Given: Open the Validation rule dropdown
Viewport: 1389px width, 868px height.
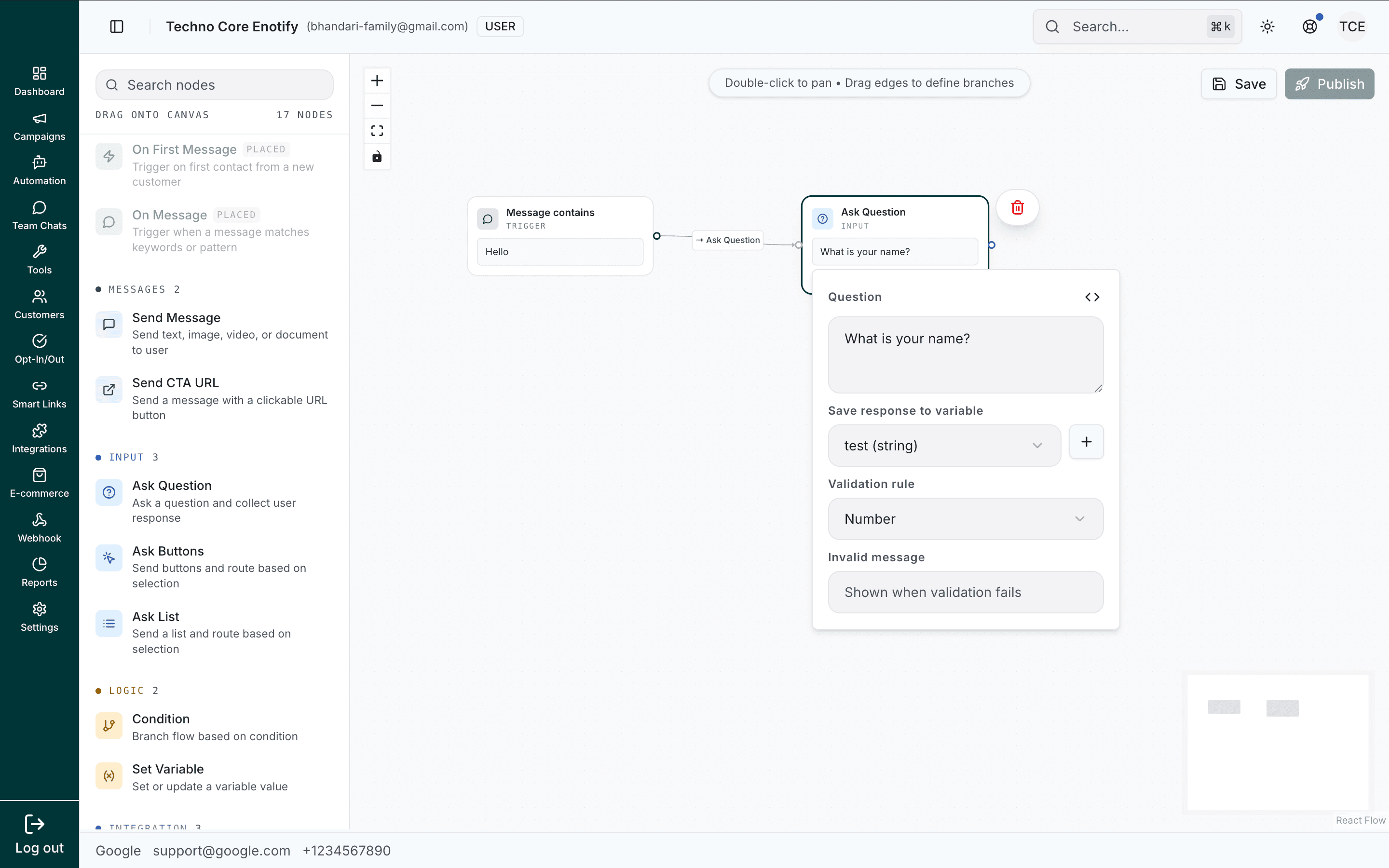Looking at the screenshot, I should pyautogui.click(x=966, y=519).
